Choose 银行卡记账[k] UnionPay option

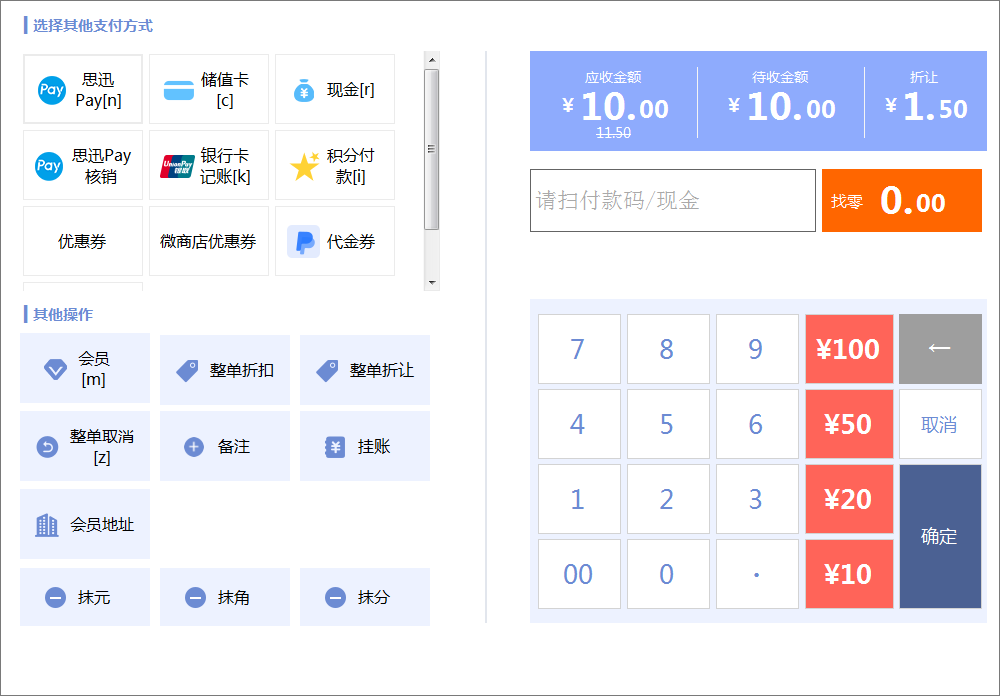click(x=209, y=165)
